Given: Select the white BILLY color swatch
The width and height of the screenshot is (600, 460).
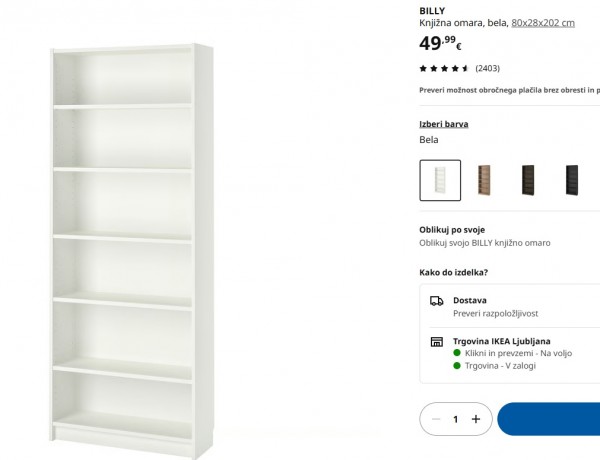Looking at the screenshot, I should click(x=440, y=180).
